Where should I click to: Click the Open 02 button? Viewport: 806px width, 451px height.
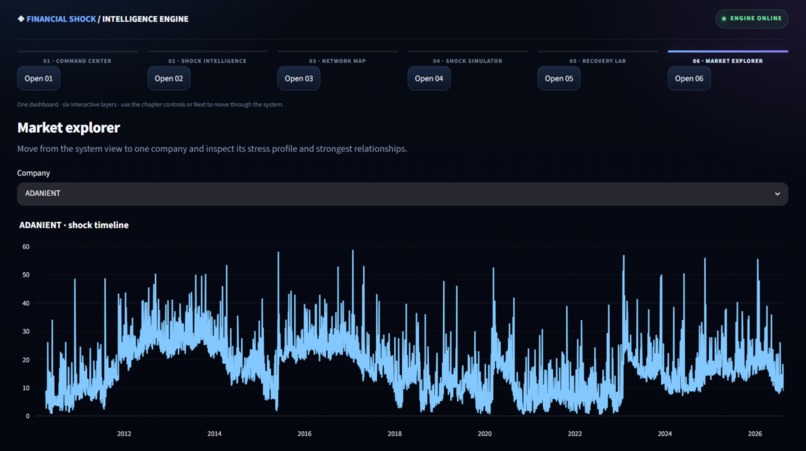[x=169, y=79]
